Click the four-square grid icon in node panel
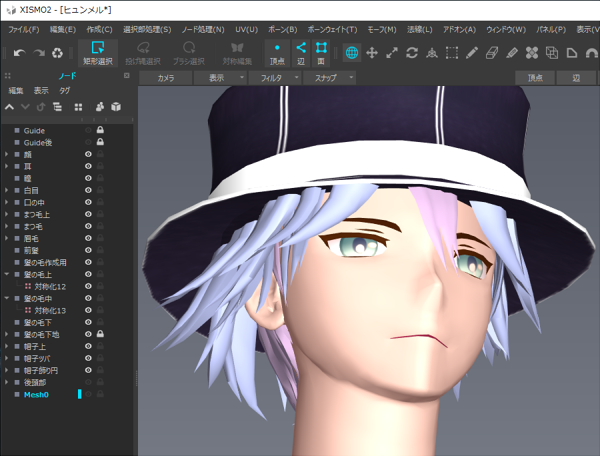Viewport: 600px width, 456px height. pyautogui.click(x=78, y=107)
